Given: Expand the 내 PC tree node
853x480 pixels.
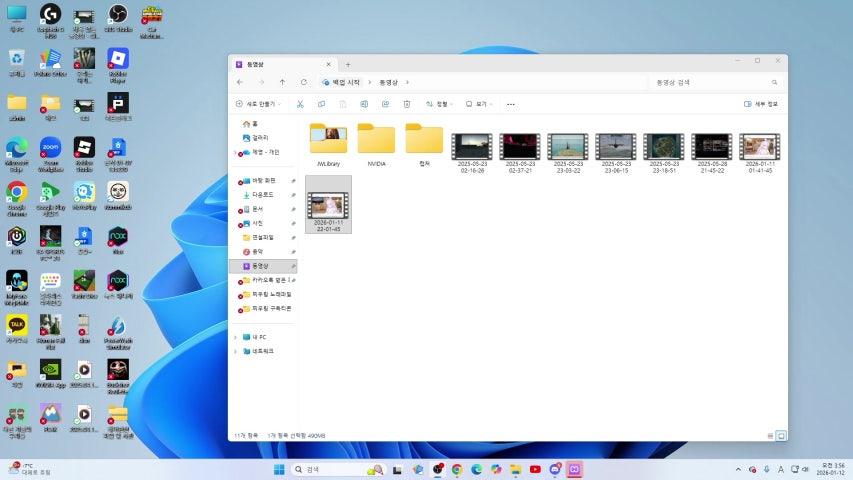Looking at the screenshot, I should pos(236,337).
